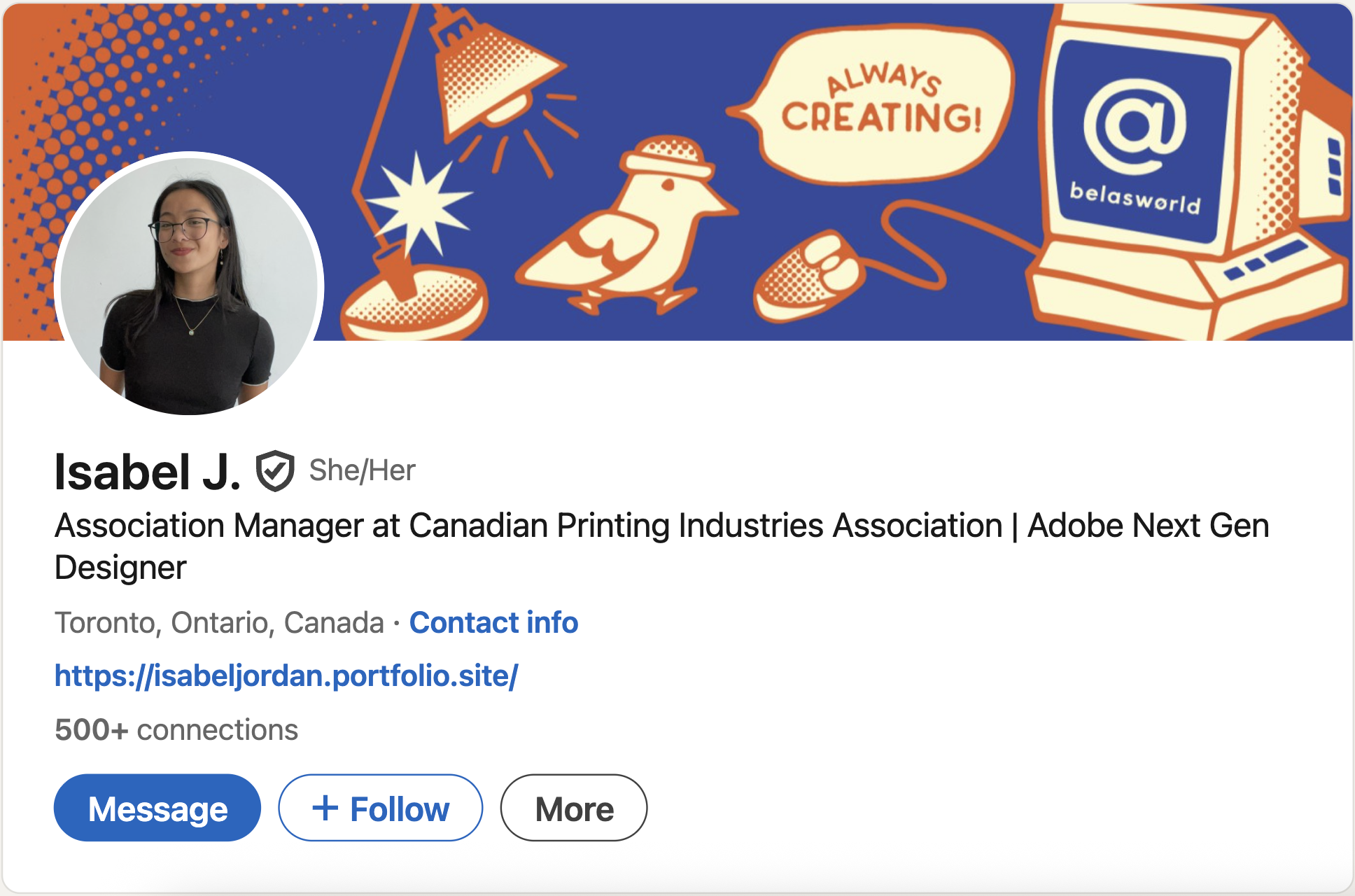Open Isabel's circular profile photo

pos(189,283)
